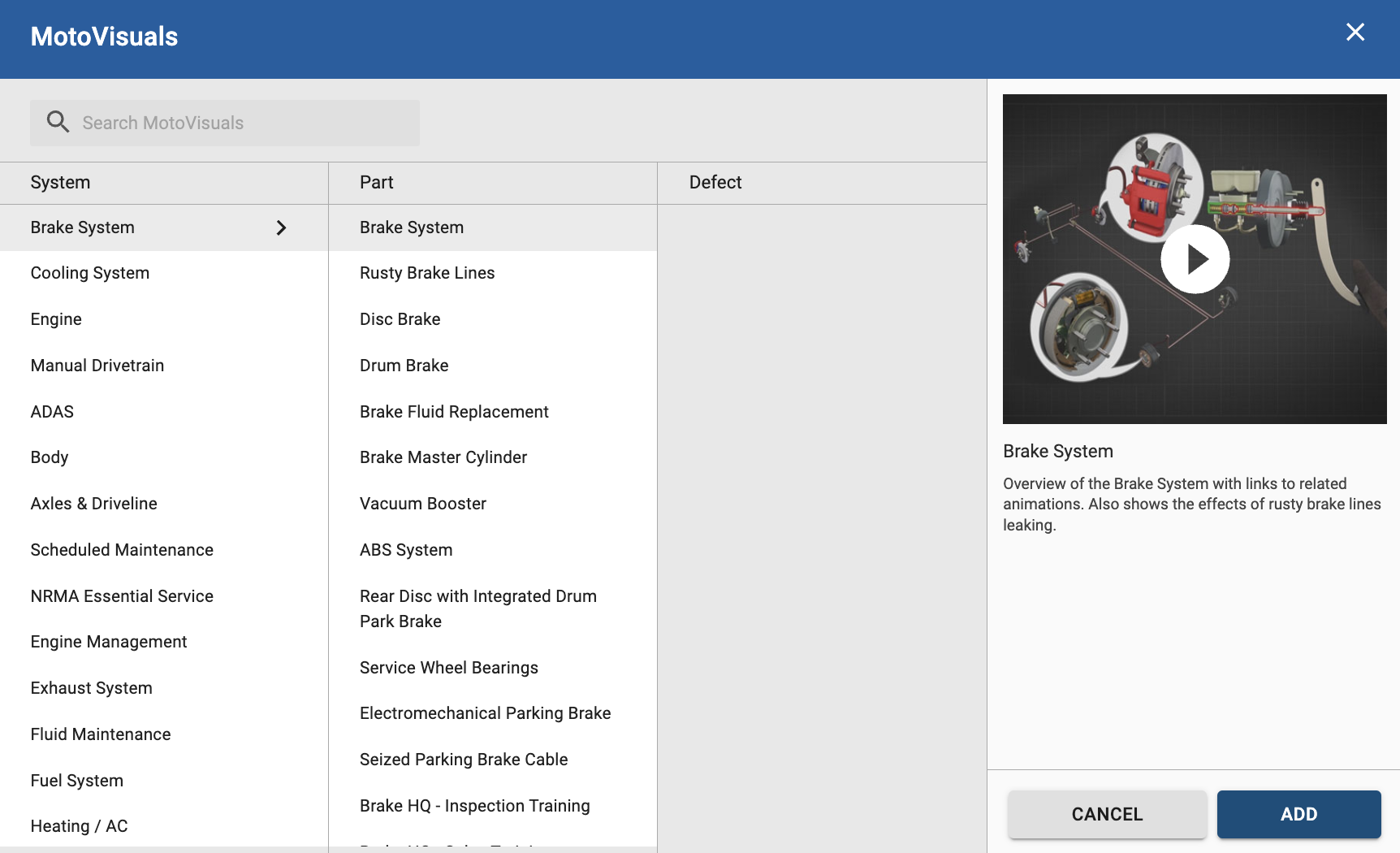Select Brake HQ - Inspection Training
This screenshot has height=853, width=1400.
tap(493, 806)
